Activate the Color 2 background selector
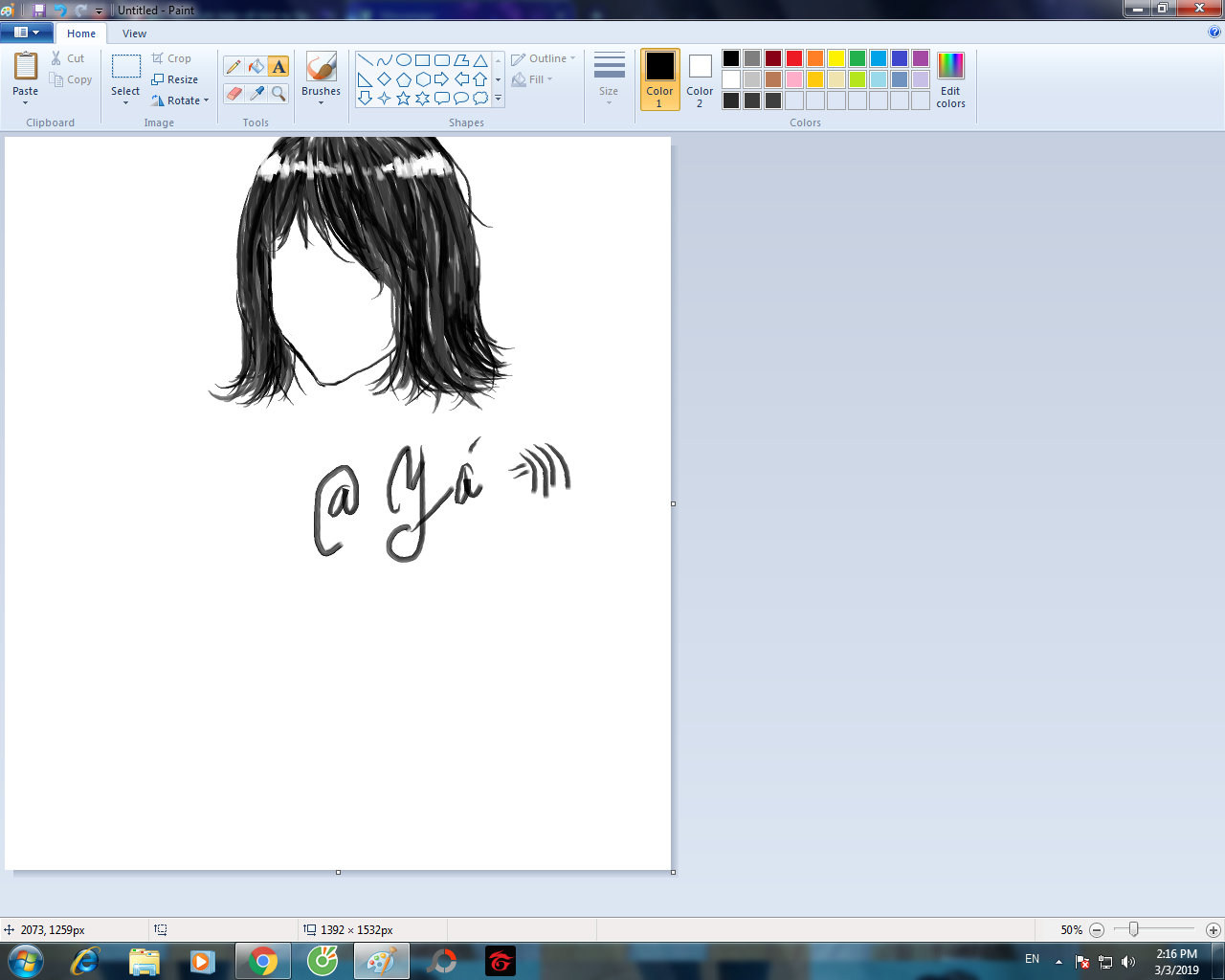This screenshot has width=1225, height=980. [700, 78]
